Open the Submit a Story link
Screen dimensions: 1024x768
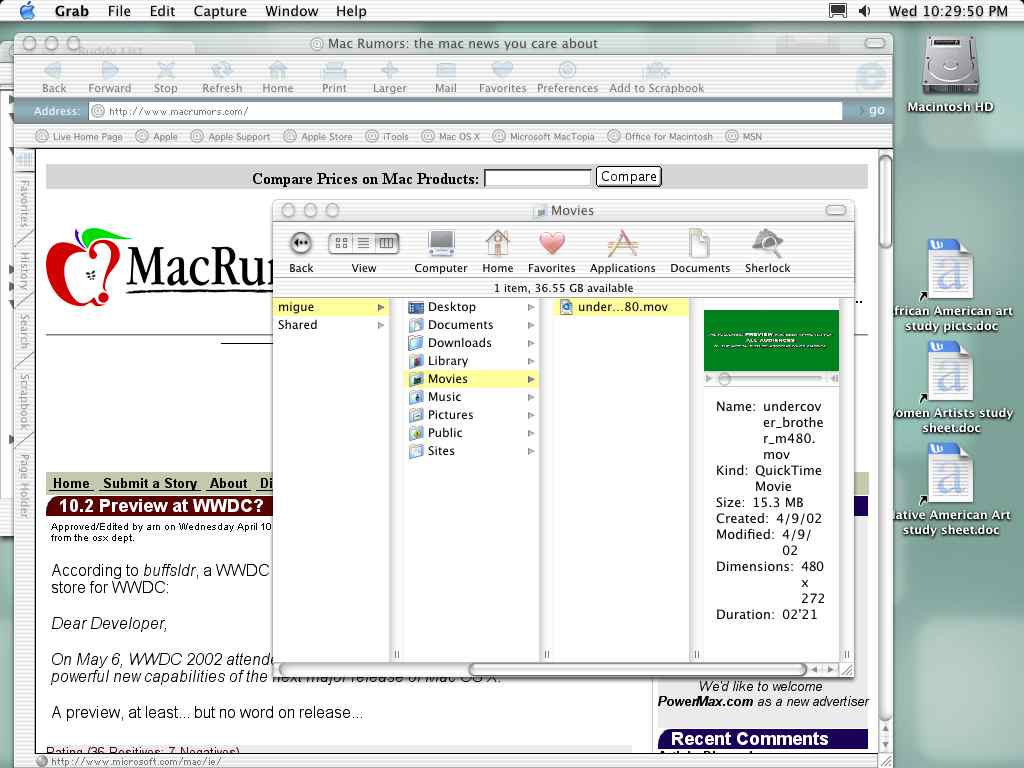pos(150,483)
